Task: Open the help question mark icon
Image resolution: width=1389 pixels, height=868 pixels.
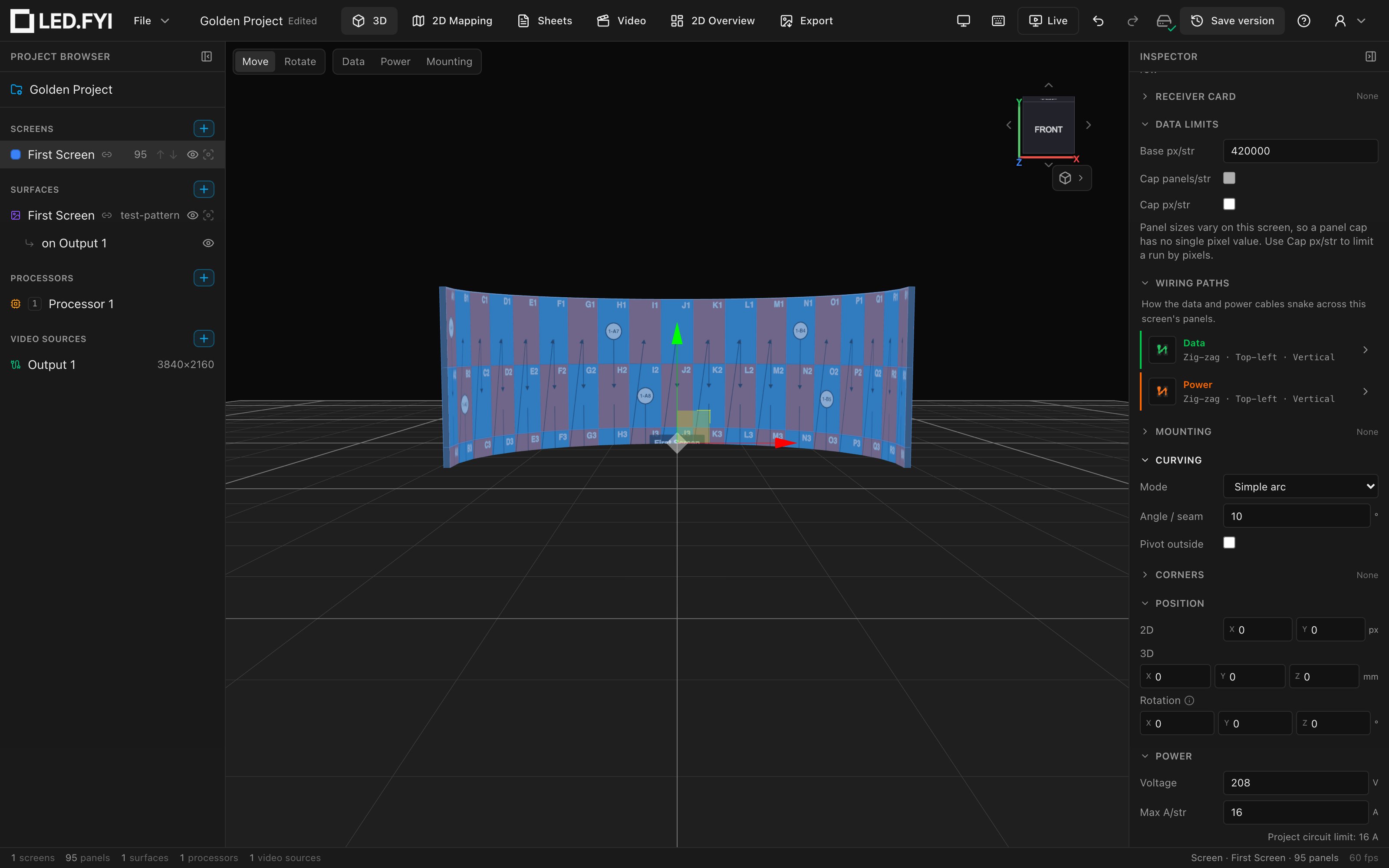Action: (x=1303, y=21)
